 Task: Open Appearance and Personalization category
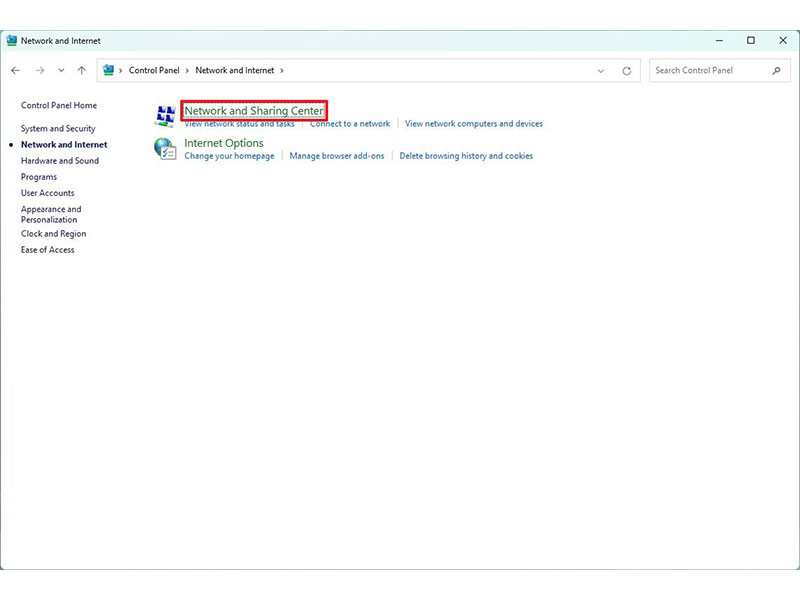[x=51, y=214]
